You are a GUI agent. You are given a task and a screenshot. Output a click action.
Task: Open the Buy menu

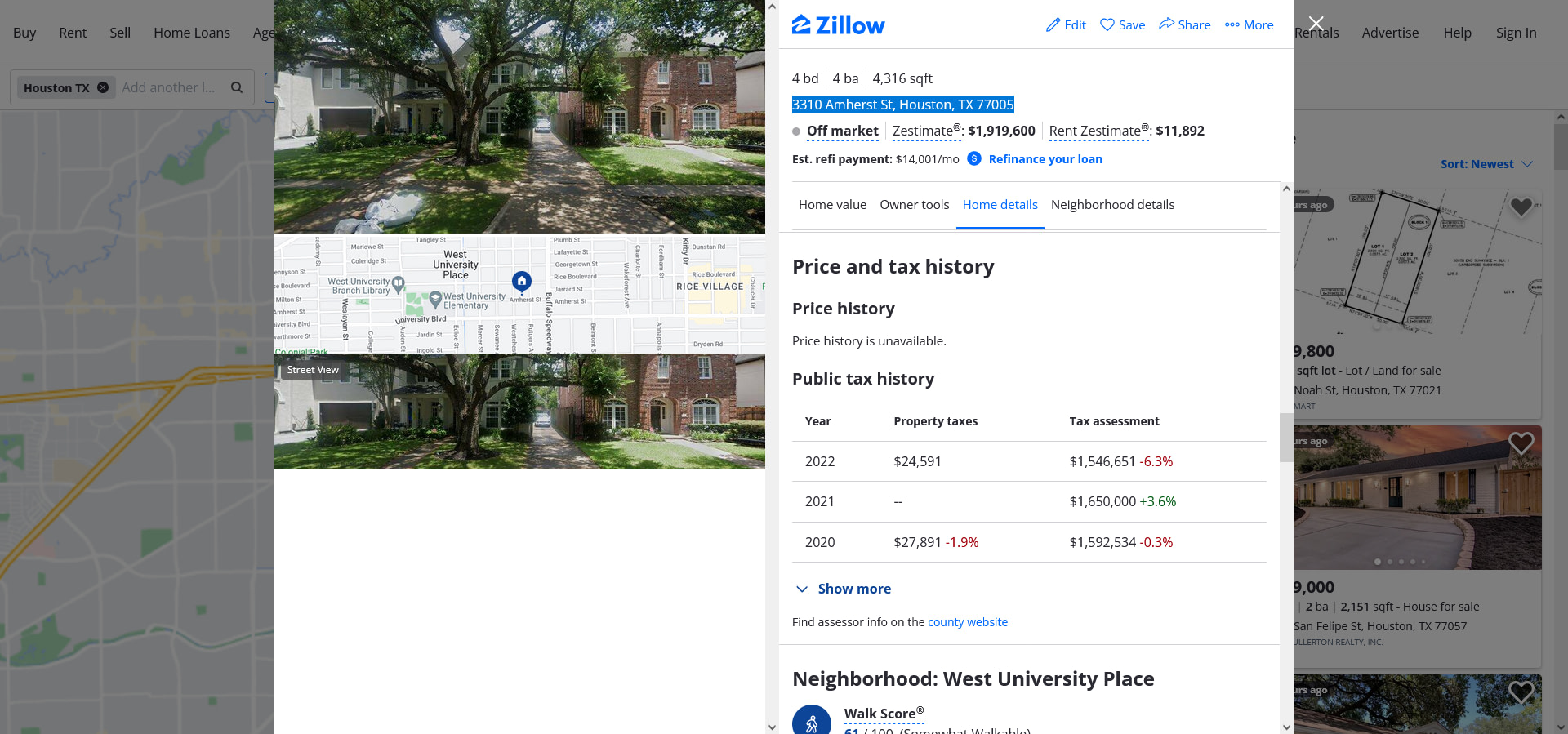click(x=24, y=33)
